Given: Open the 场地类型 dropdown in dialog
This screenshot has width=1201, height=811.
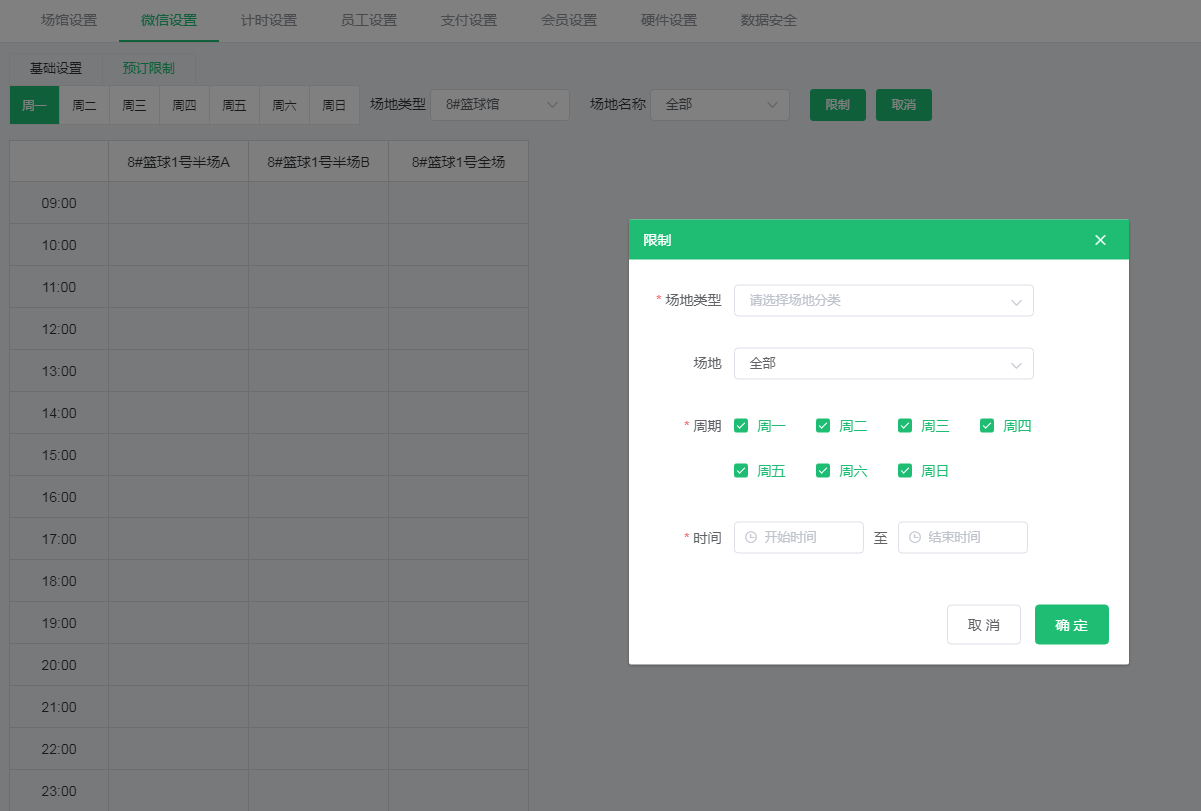Looking at the screenshot, I should (883, 300).
